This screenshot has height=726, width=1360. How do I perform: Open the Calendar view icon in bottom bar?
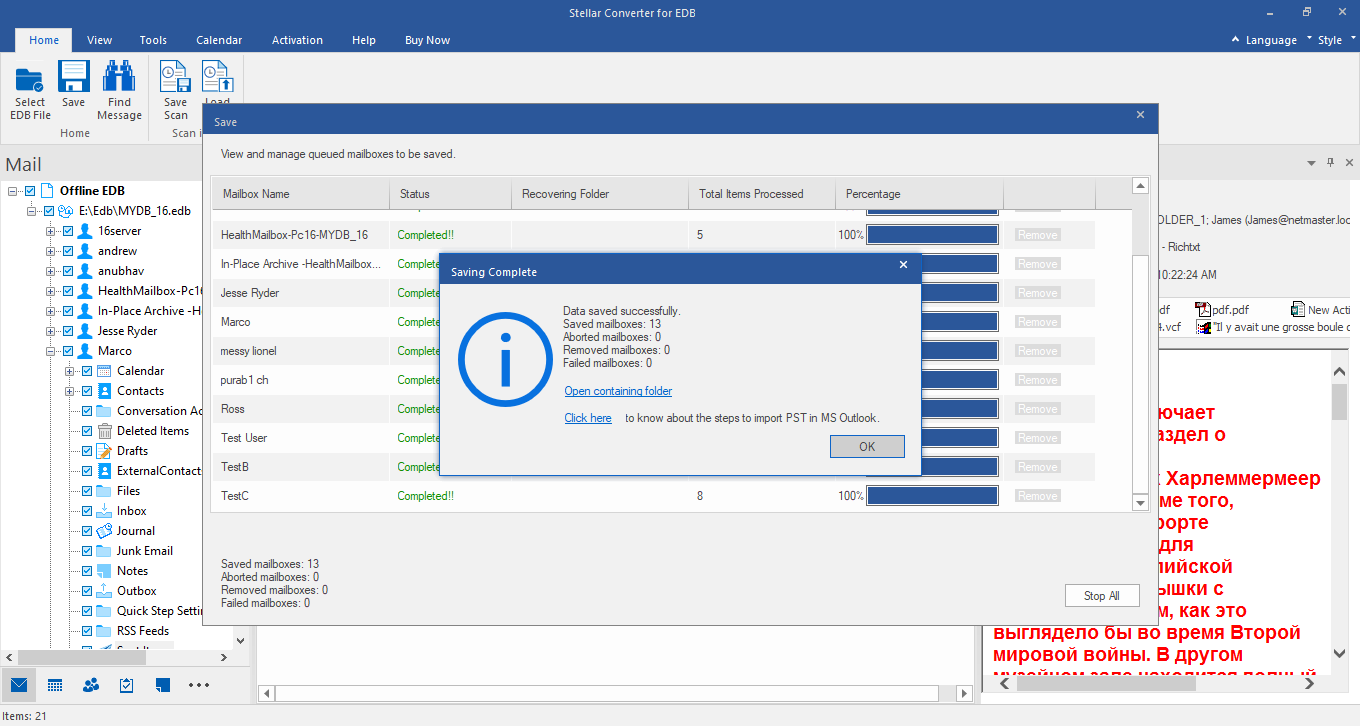click(55, 685)
